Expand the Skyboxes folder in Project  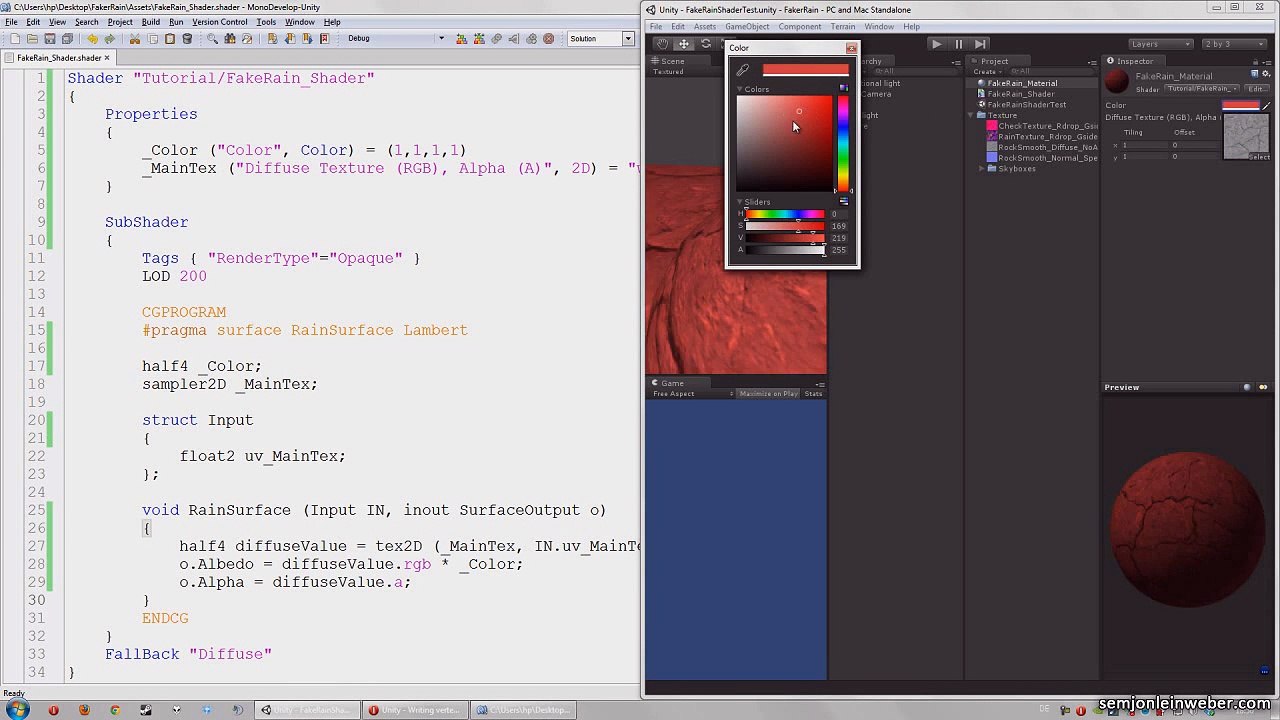(982, 169)
